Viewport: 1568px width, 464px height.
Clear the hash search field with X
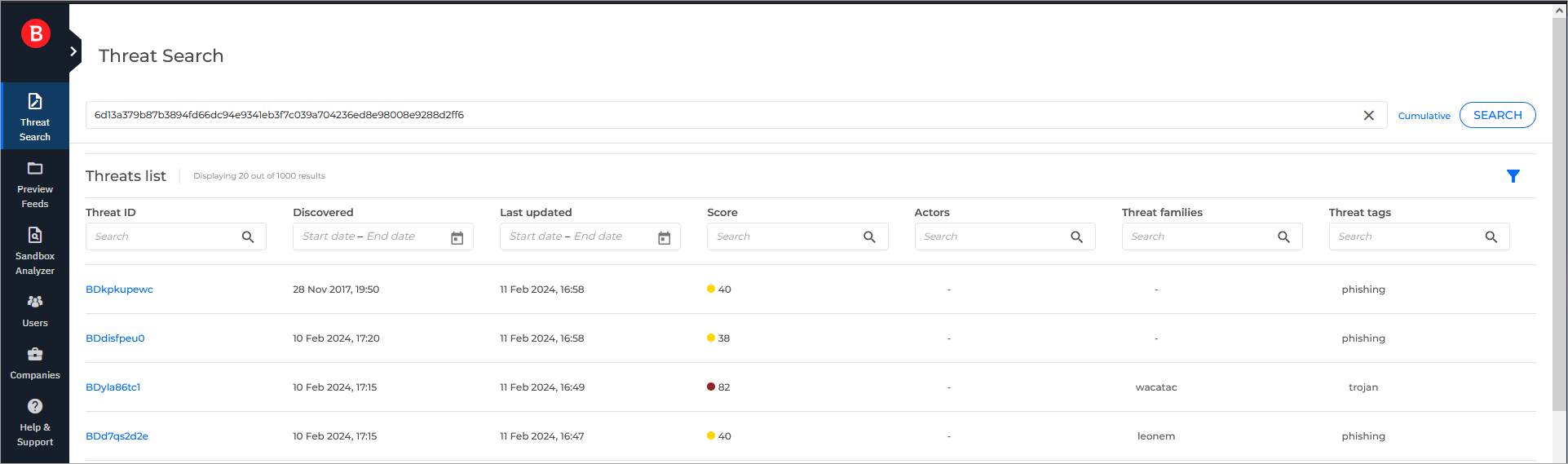pos(1368,116)
